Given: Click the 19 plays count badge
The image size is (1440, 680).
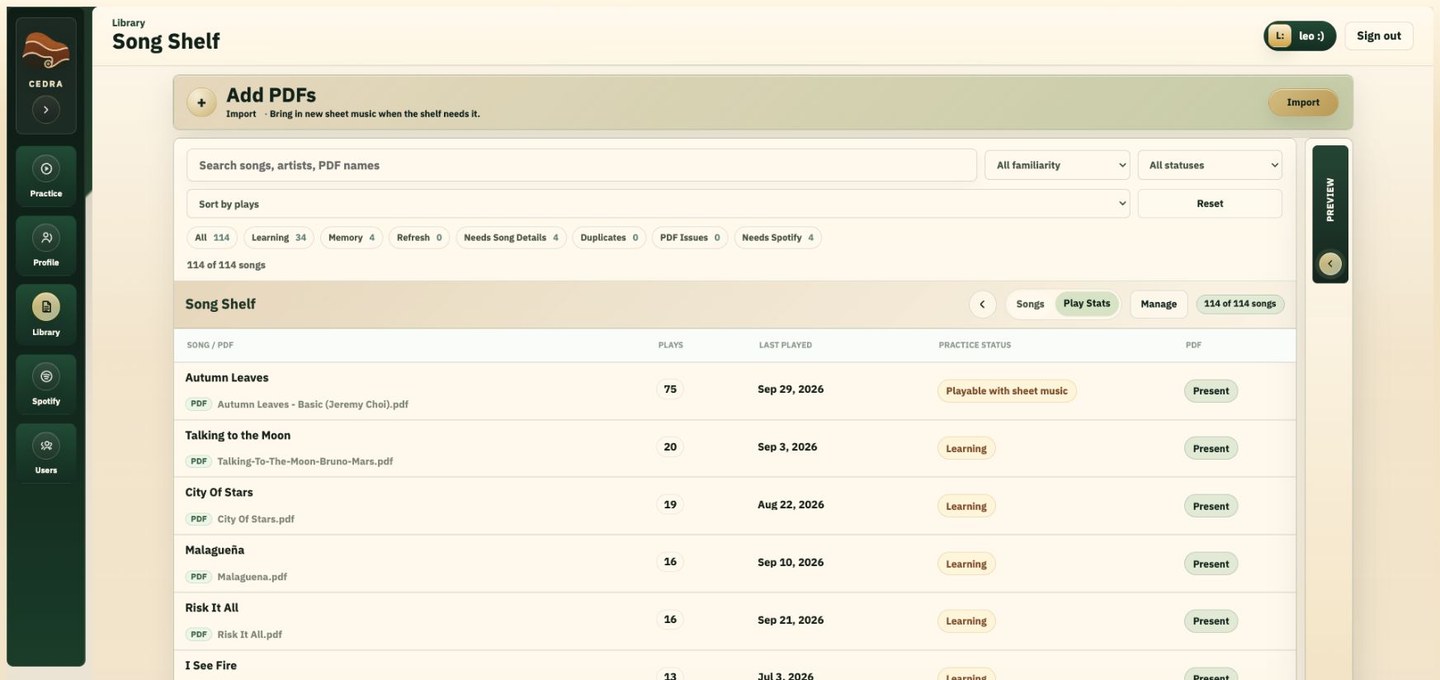Looking at the screenshot, I should 670,504.
